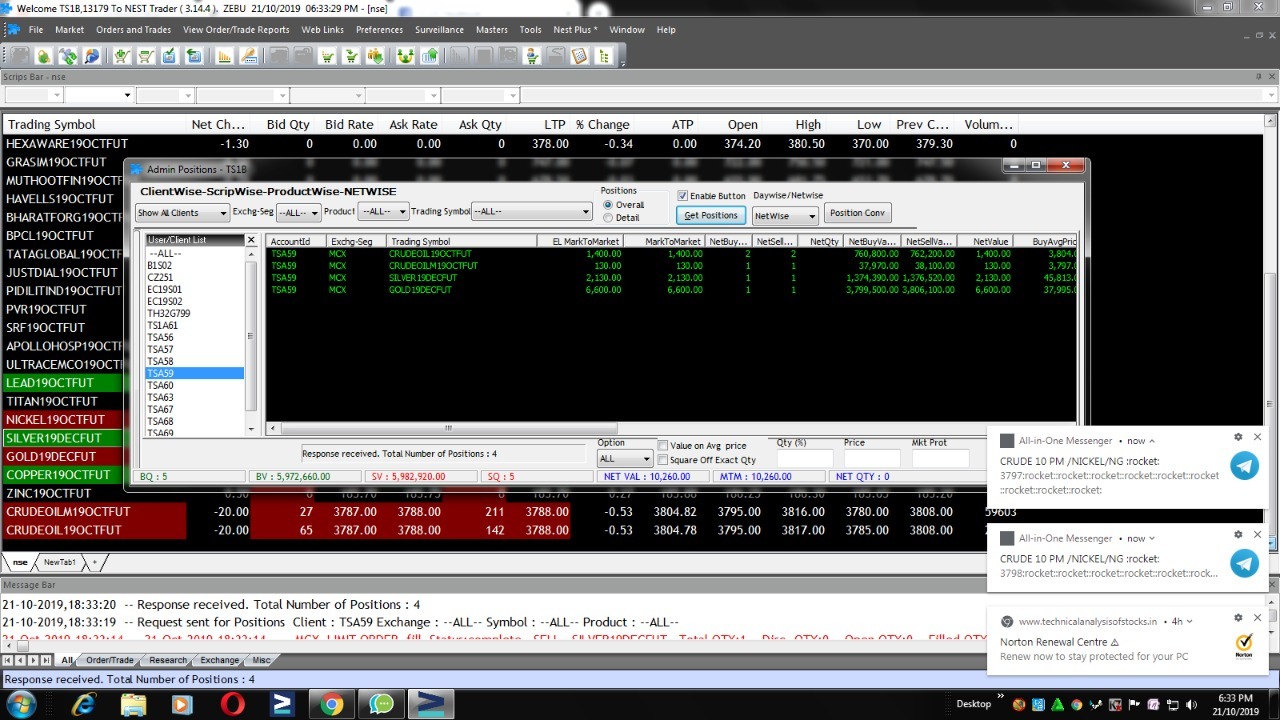Toggle the Enable Button checkbox

pyautogui.click(x=683, y=196)
